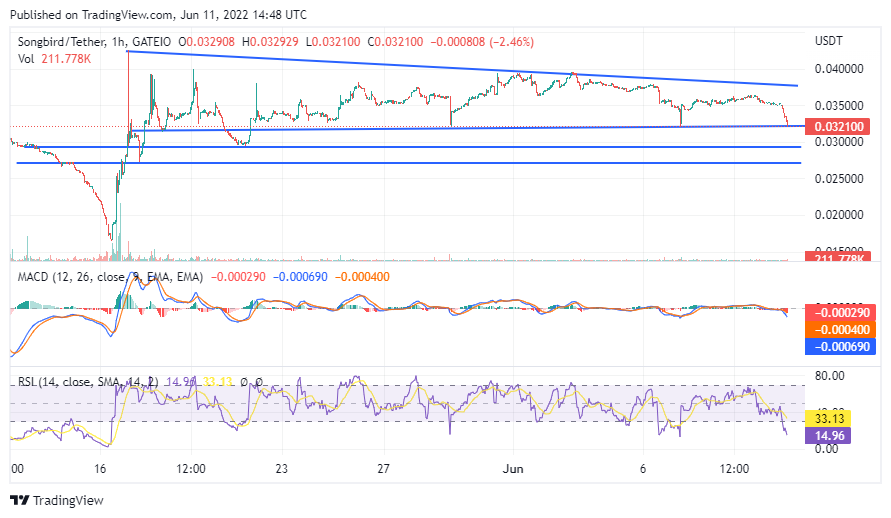The width and height of the screenshot is (891, 518).
Task: Click the change value −0.000808 (−2.46%)
Action: coord(482,42)
